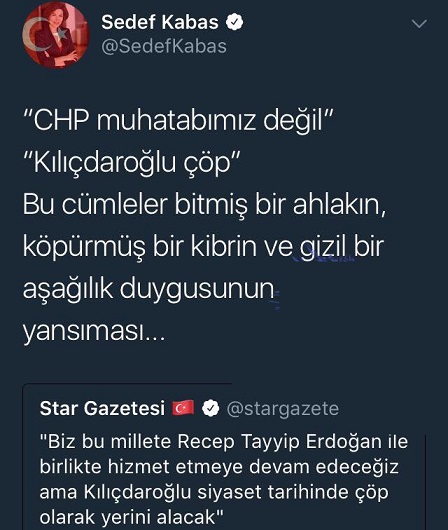Click the Sedef Kabas display name
The width and height of the screenshot is (448, 530).
point(160,23)
